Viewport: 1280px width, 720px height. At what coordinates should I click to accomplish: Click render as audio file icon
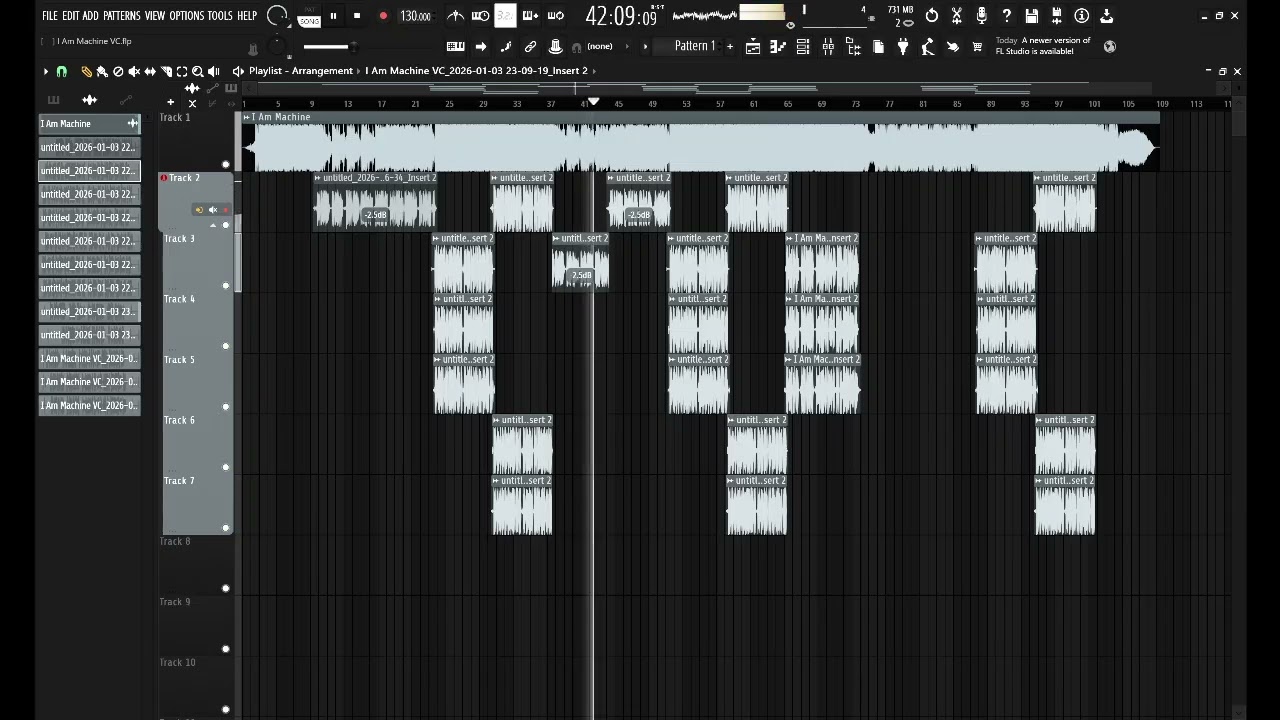point(1057,16)
